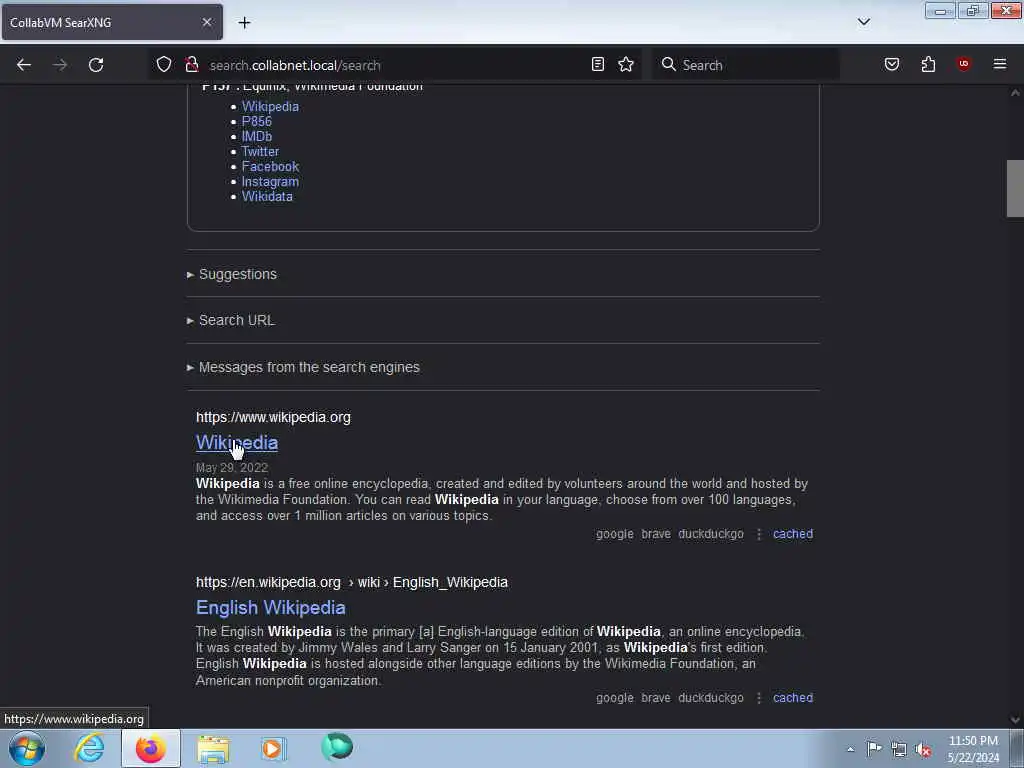
Task: Click the grayed-out forward arrow
Action: pyautogui.click(x=60, y=65)
